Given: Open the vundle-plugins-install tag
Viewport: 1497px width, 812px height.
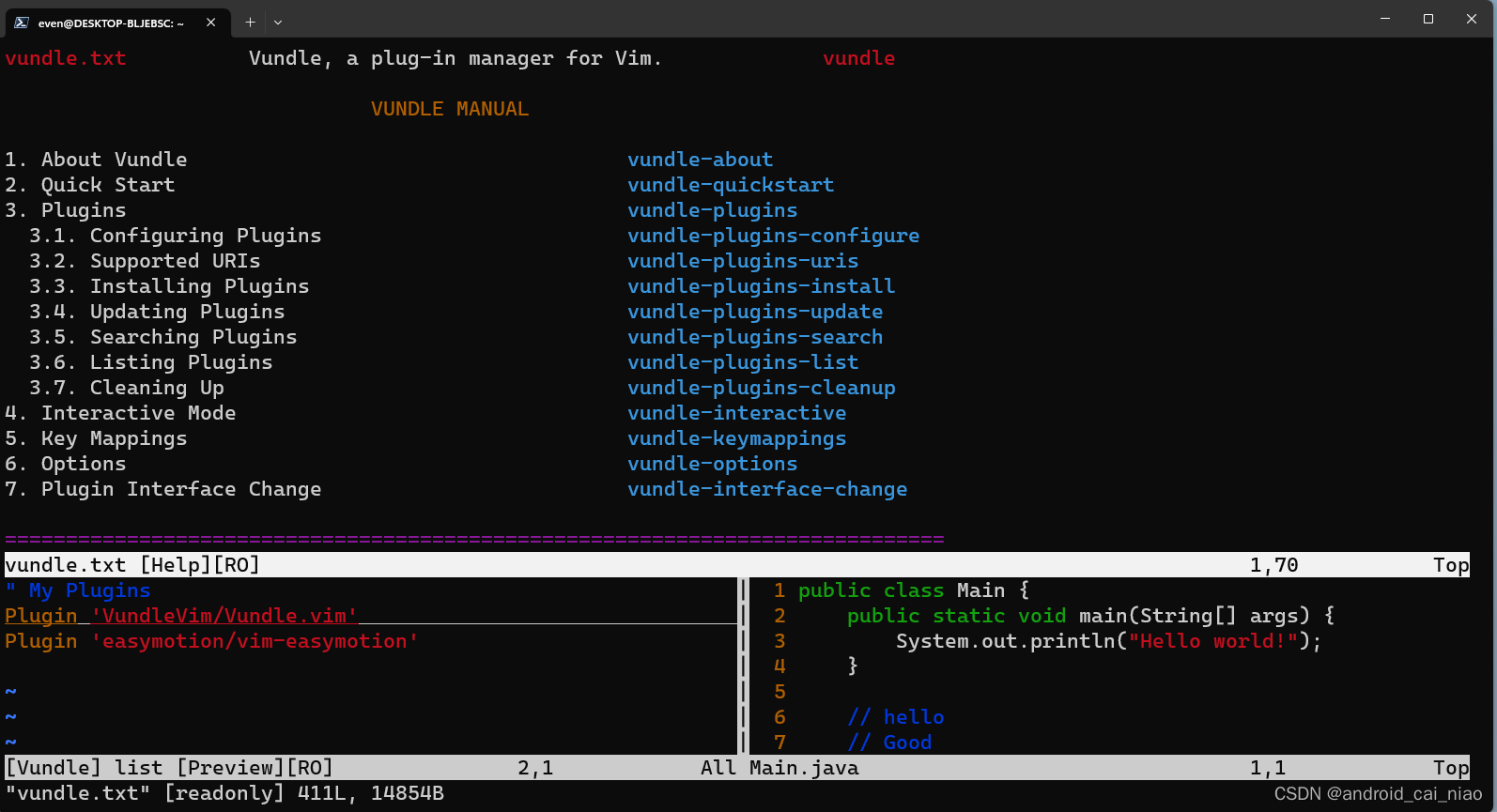Looking at the screenshot, I should point(762,286).
